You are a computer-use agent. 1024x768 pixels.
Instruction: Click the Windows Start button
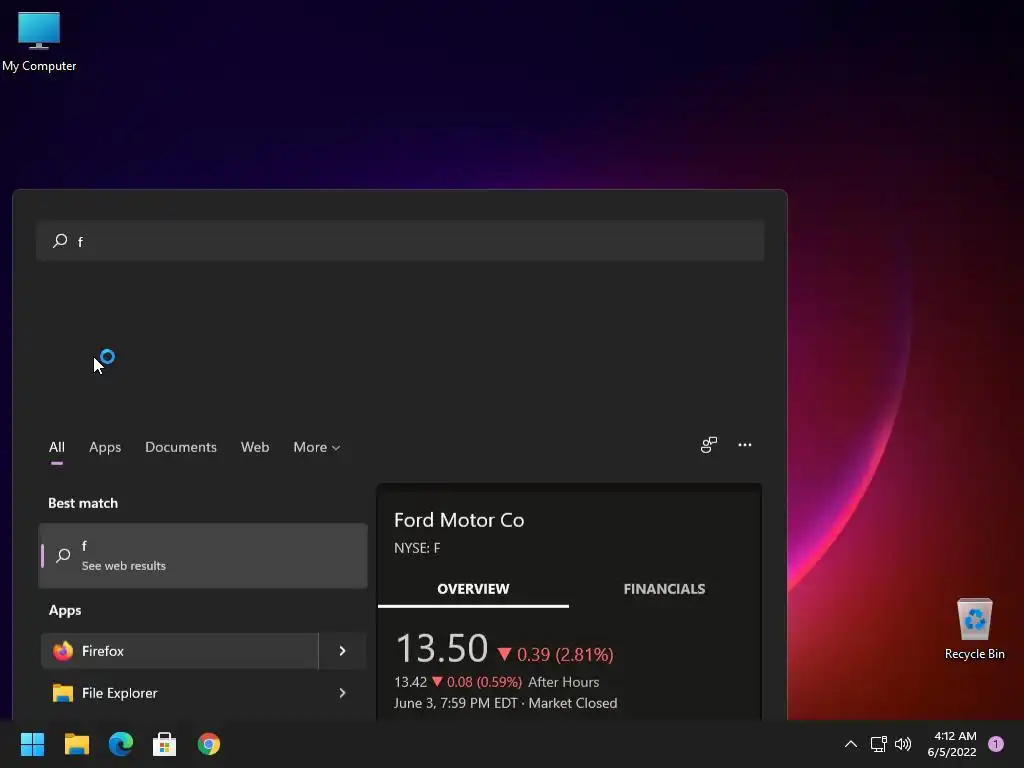(32, 744)
